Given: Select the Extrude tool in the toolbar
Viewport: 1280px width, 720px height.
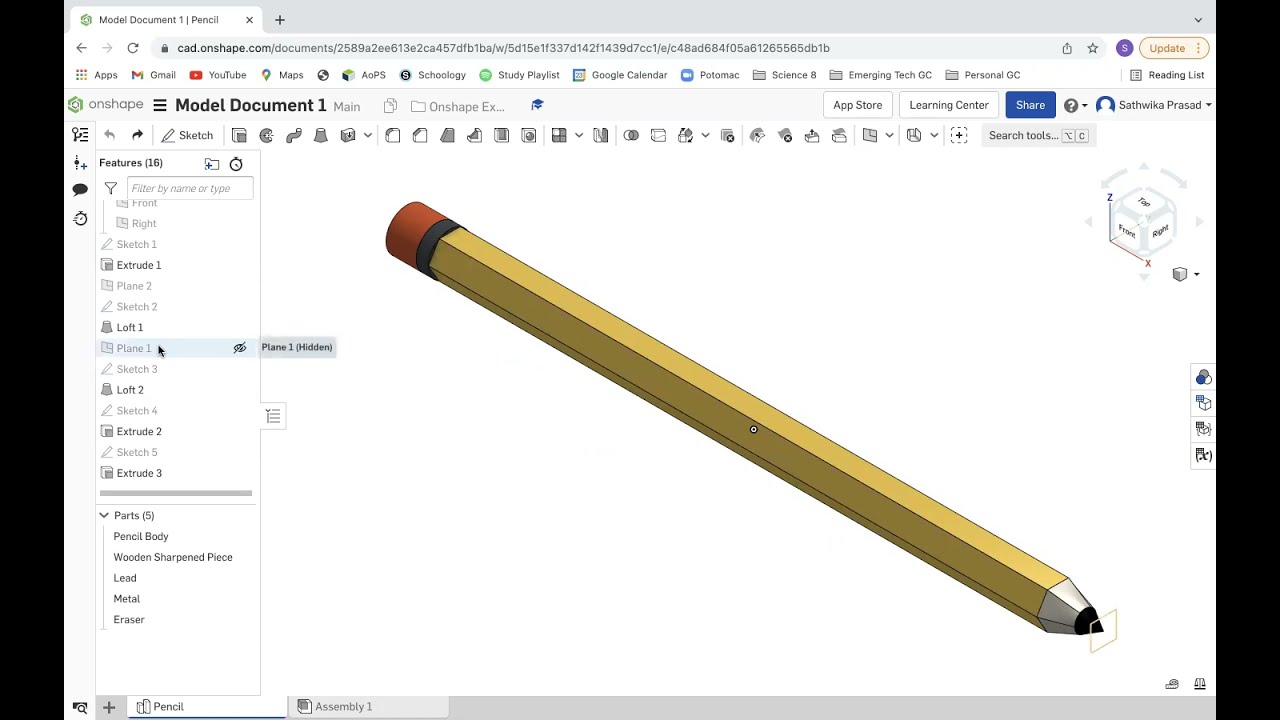Looking at the screenshot, I should pyautogui.click(x=239, y=135).
